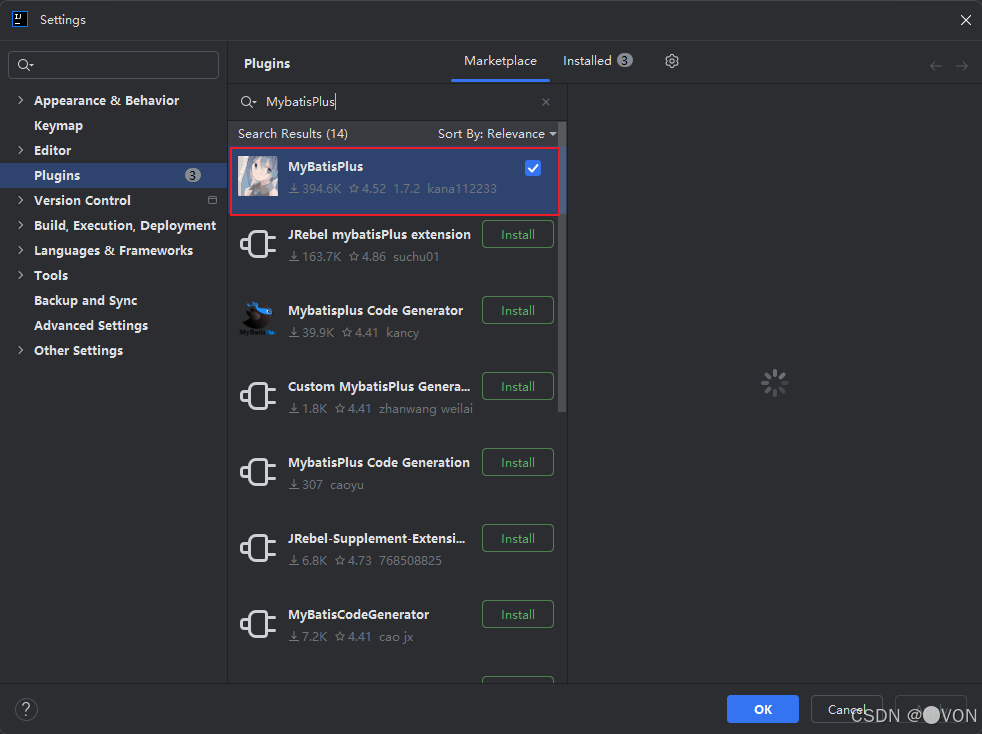Select Advanced Settings item
982x734 pixels.
[x=91, y=326]
